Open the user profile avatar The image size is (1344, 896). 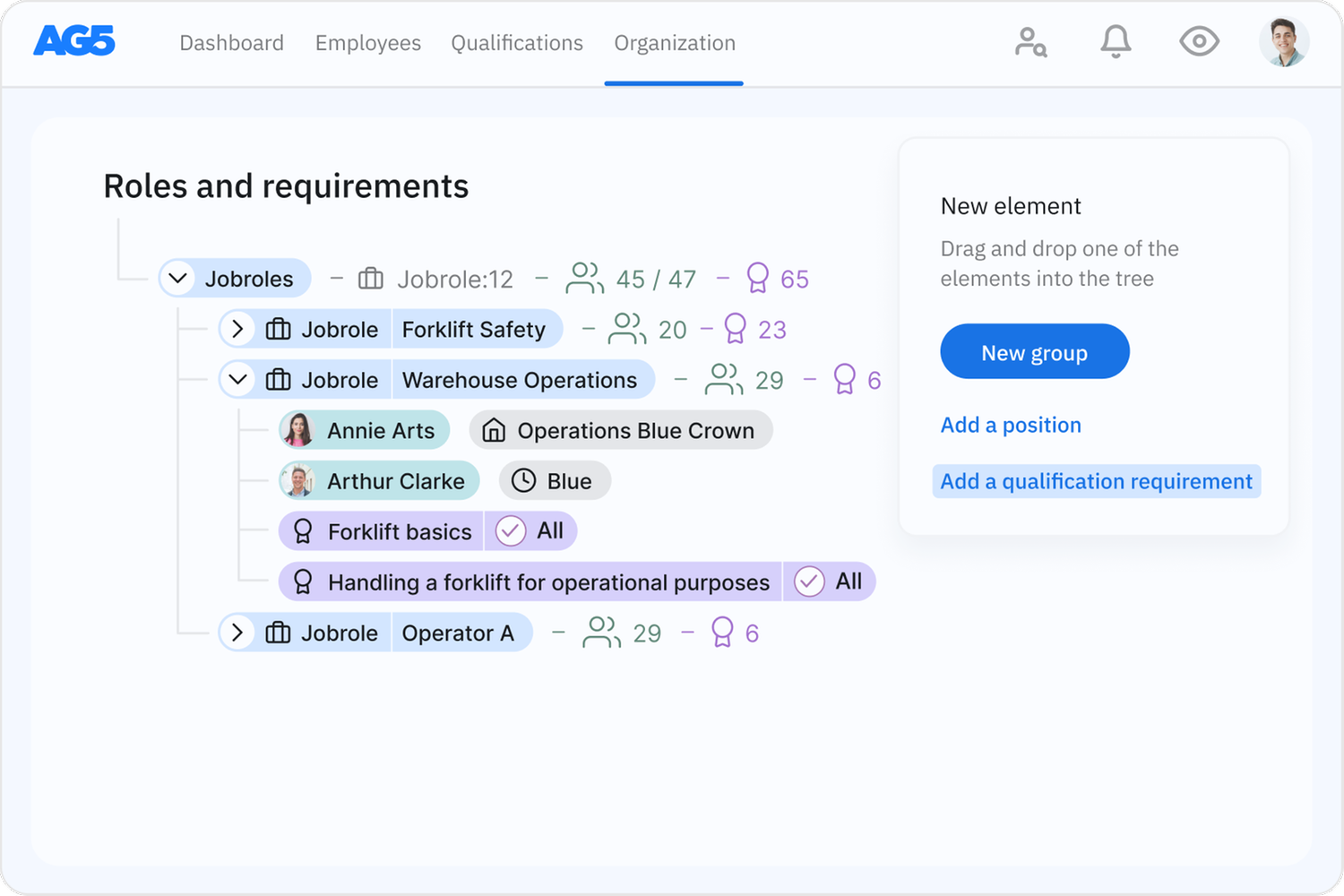(1284, 41)
